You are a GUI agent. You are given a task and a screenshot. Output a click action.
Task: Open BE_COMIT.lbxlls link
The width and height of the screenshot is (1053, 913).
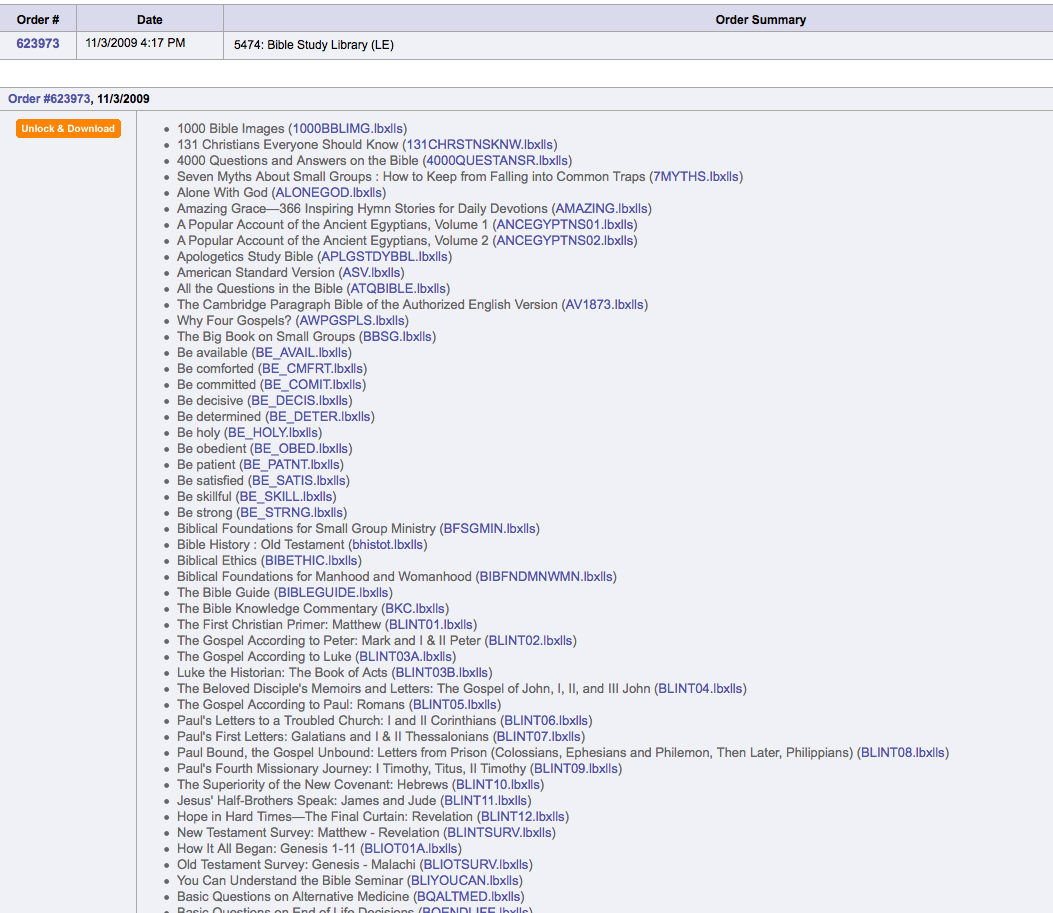313,385
